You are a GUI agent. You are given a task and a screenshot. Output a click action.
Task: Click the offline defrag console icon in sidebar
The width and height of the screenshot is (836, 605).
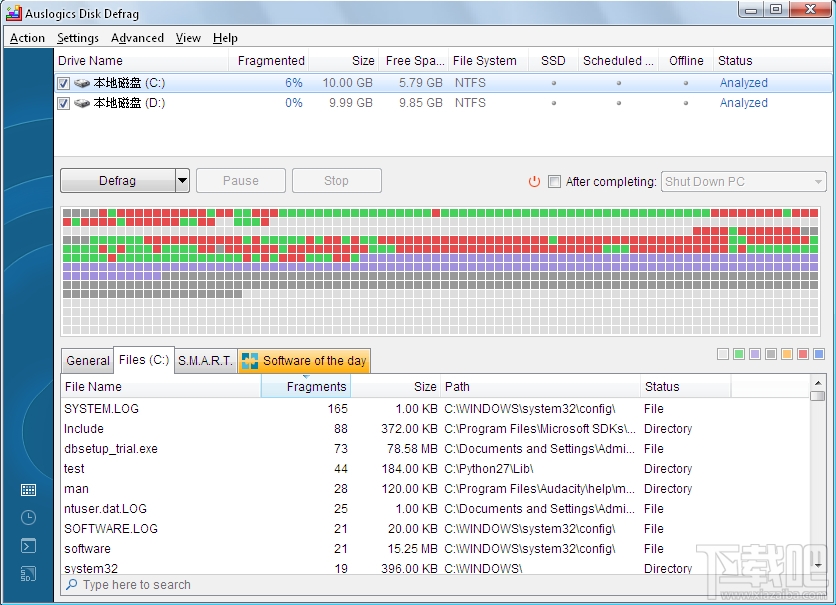pos(28,545)
